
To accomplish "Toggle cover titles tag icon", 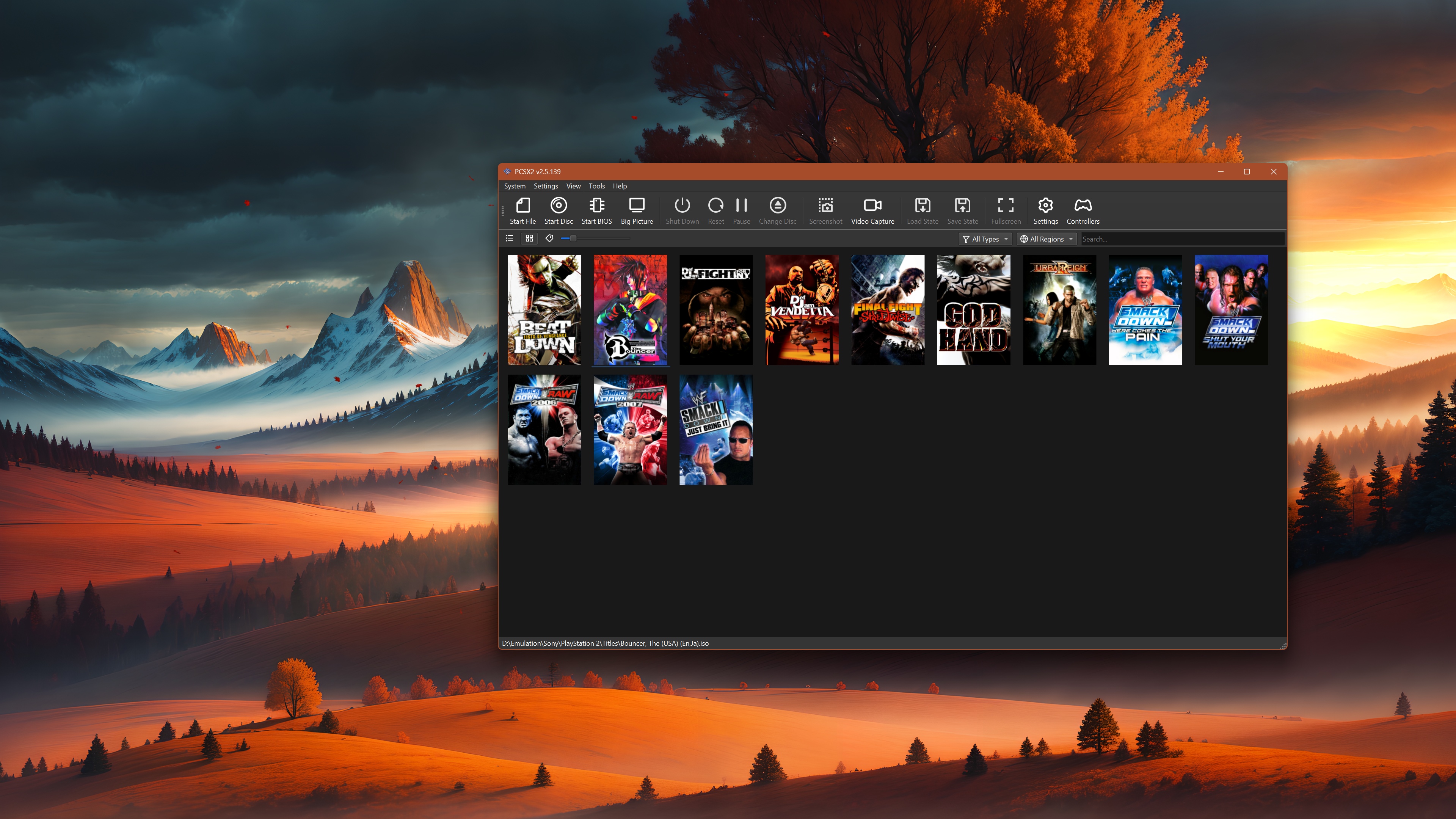I will (549, 238).
